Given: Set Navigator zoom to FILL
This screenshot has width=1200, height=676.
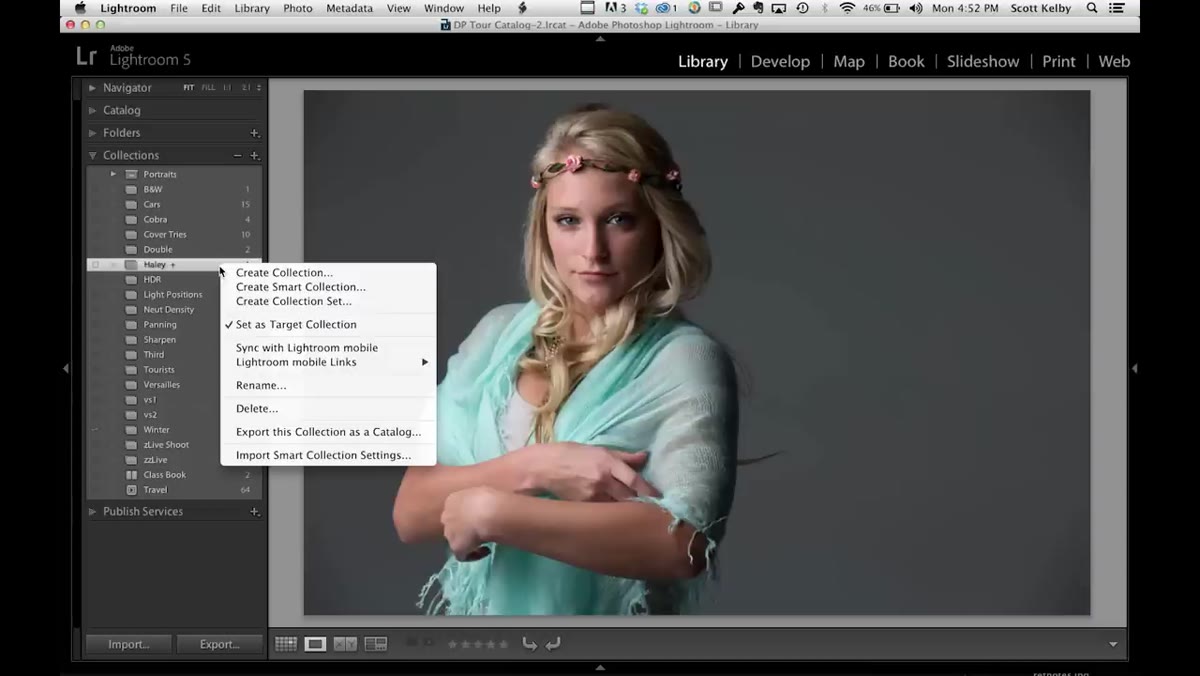Looking at the screenshot, I should [208, 88].
